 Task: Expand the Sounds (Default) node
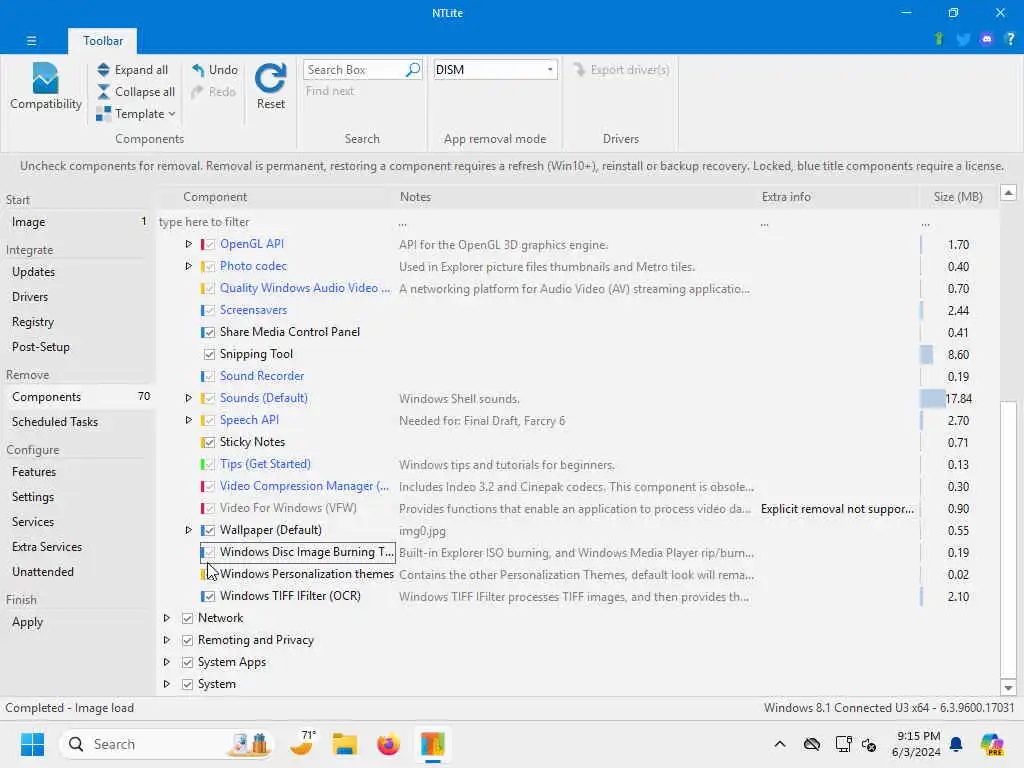188,398
